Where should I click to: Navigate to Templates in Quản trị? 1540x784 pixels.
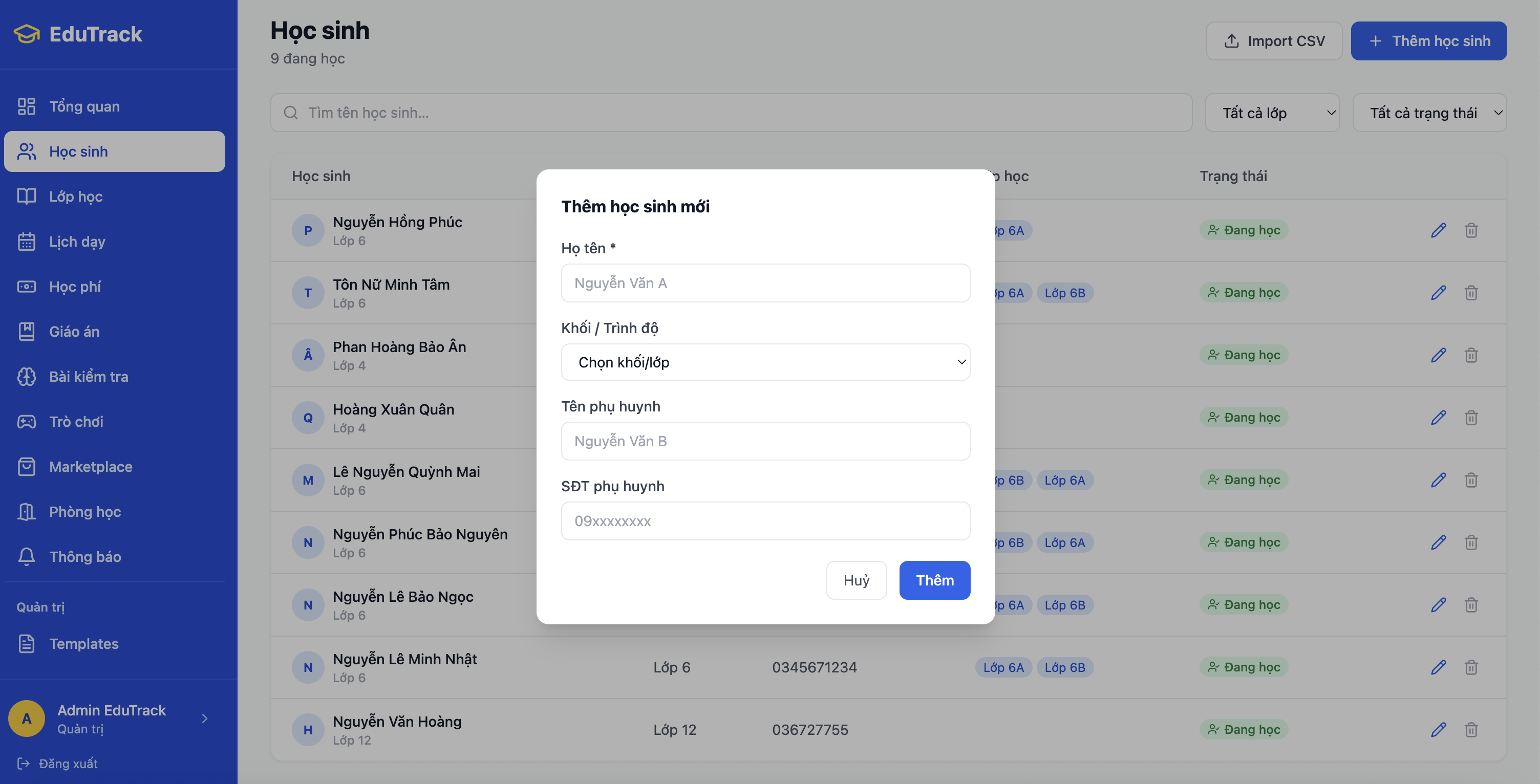(x=83, y=644)
